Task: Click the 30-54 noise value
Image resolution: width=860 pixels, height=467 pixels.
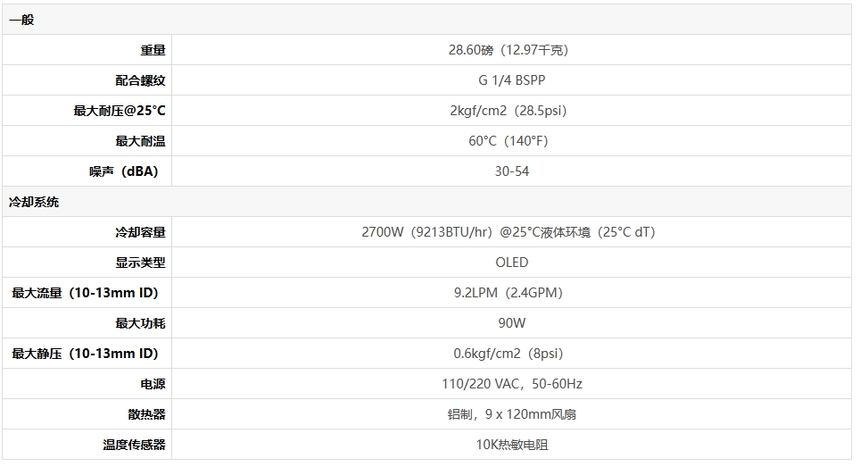Action: [x=512, y=171]
